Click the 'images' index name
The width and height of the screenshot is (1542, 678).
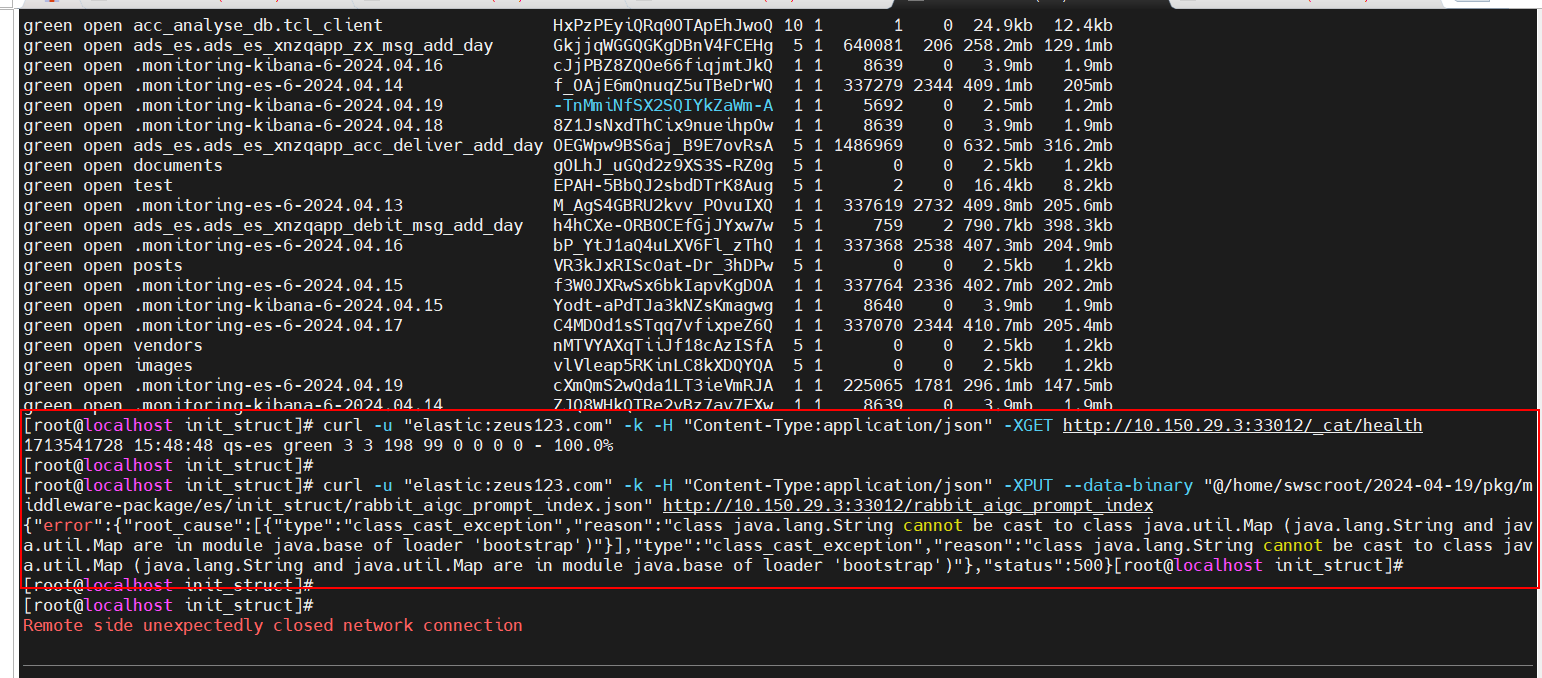click(162, 366)
